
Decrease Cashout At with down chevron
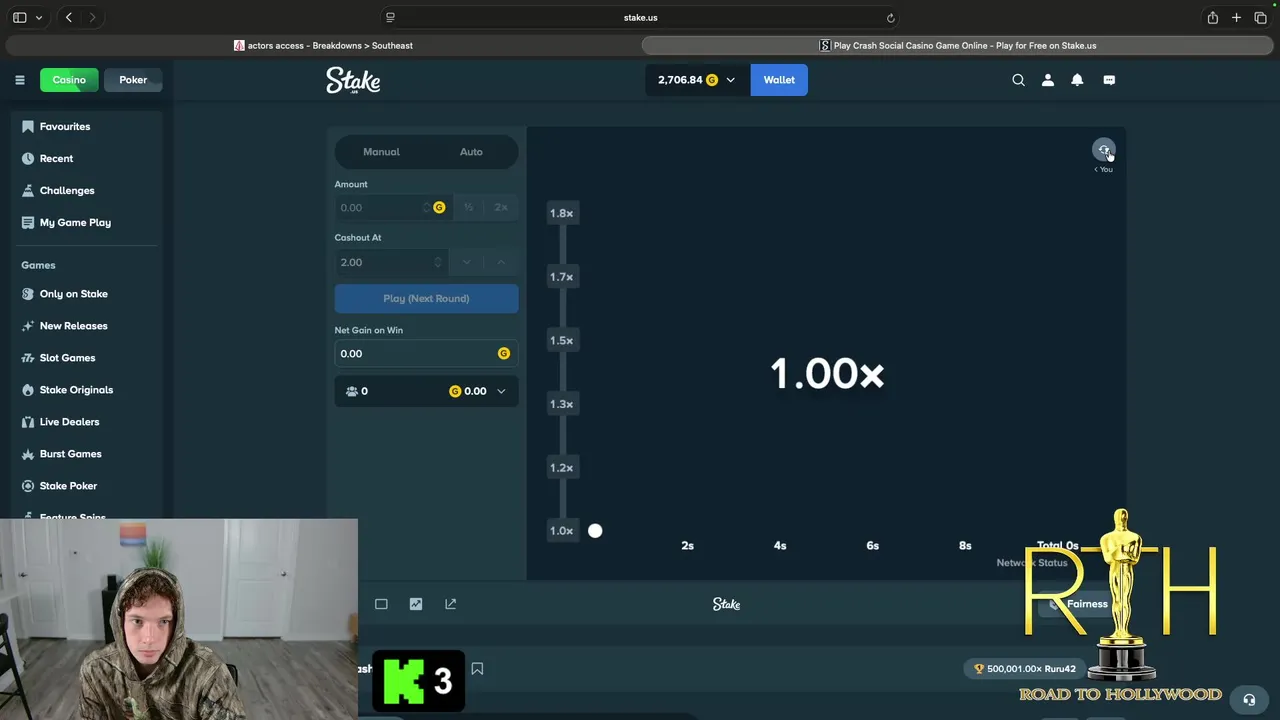[x=466, y=262]
